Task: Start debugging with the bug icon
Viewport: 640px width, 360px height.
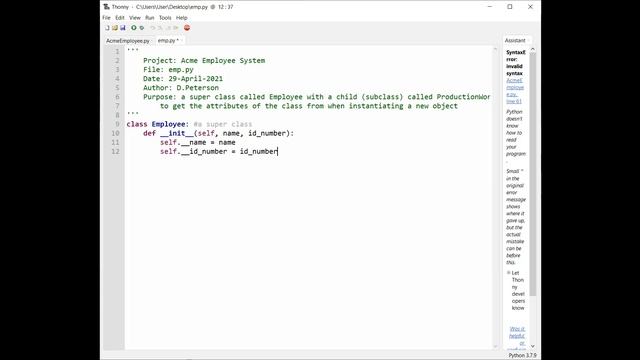Action: (142, 28)
